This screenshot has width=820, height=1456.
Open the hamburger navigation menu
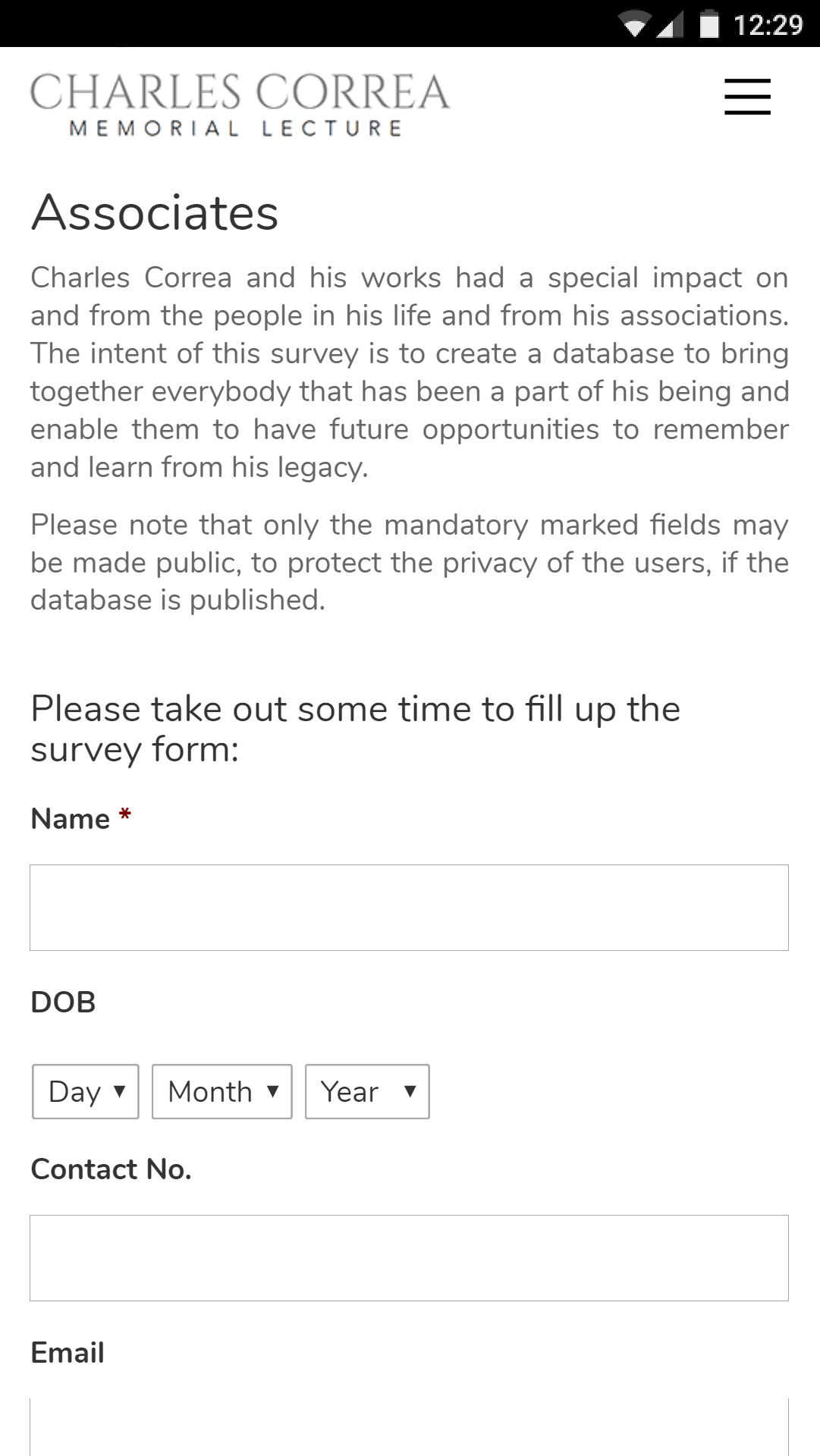(747, 97)
